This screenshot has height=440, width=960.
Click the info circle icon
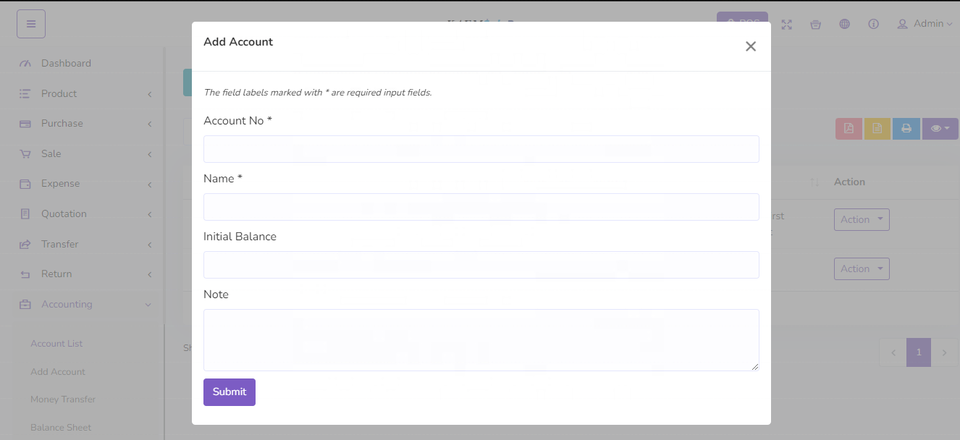[873, 24]
